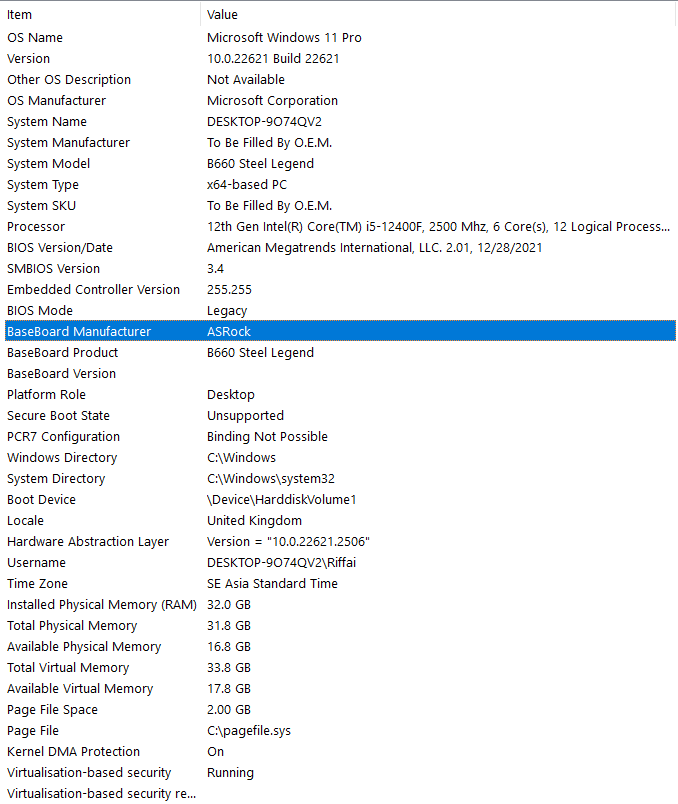Image resolution: width=678 pixels, height=804 pixels.
Task: Select the Time Zone row
Action: pos(340,584)
